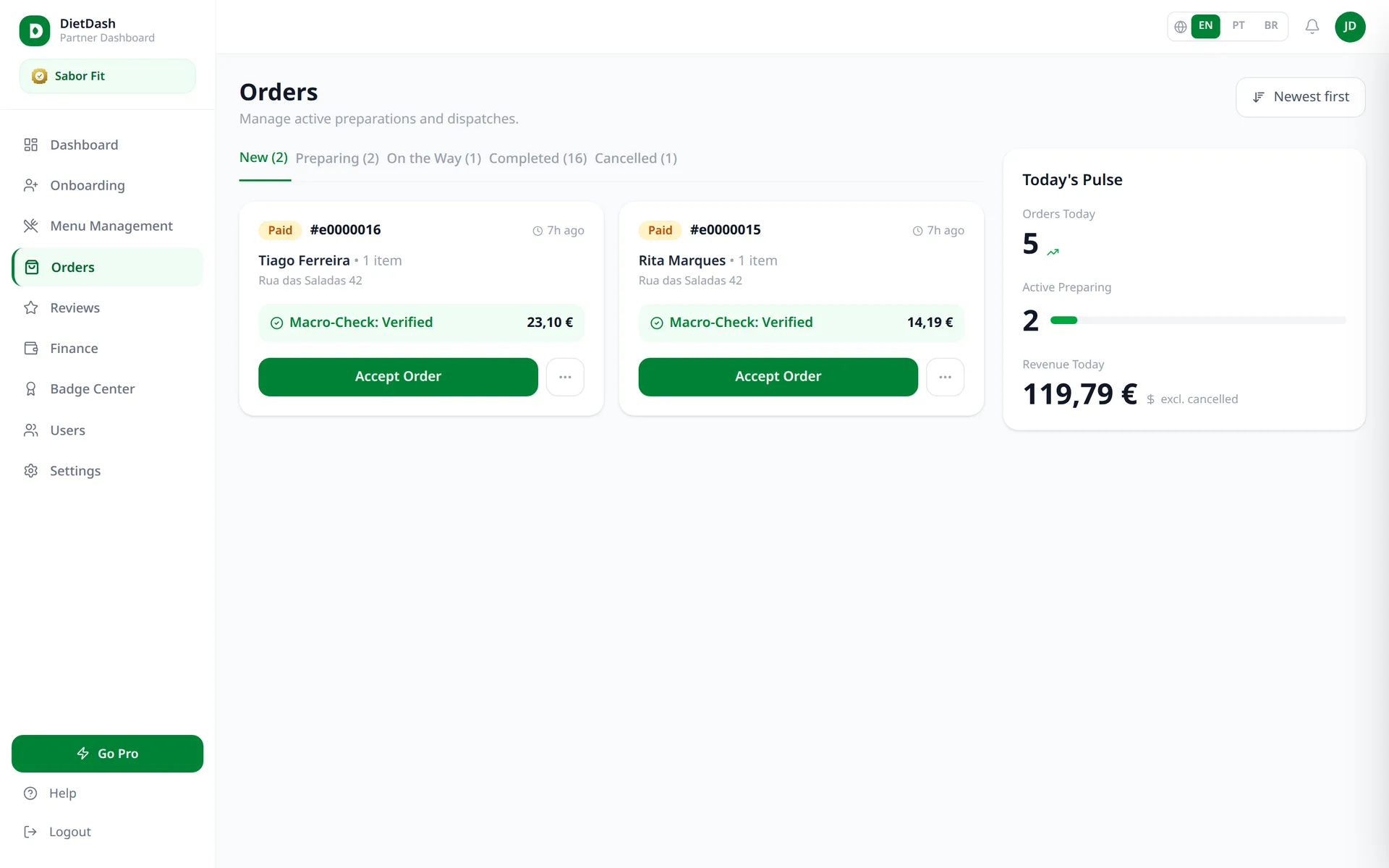Select EN language option
Image resolution: width=1389 pixels, height=868 pixels.
coord(1205,26)
